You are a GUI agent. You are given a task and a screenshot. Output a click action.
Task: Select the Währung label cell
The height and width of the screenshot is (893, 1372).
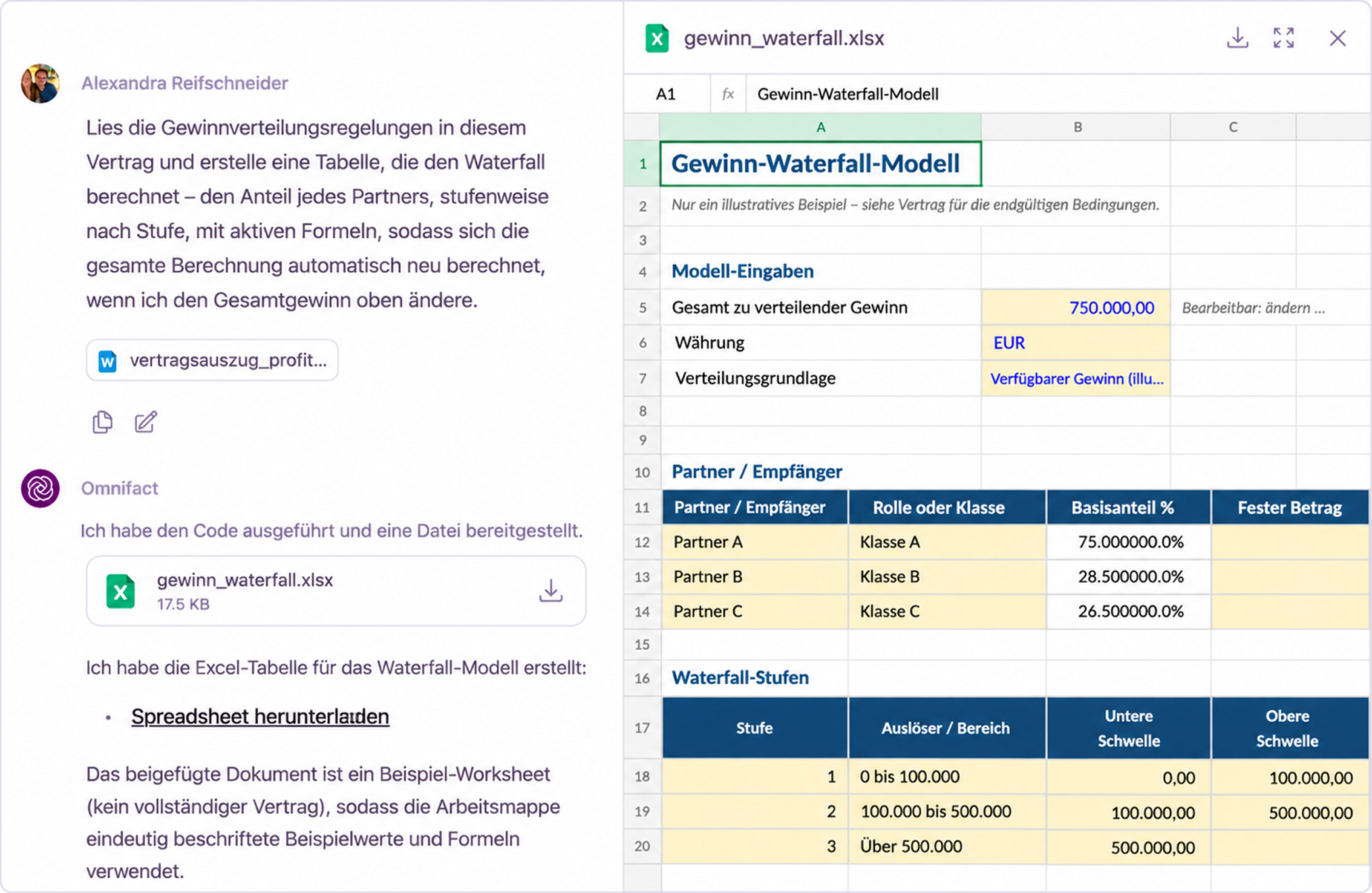(x=820, y=343)
